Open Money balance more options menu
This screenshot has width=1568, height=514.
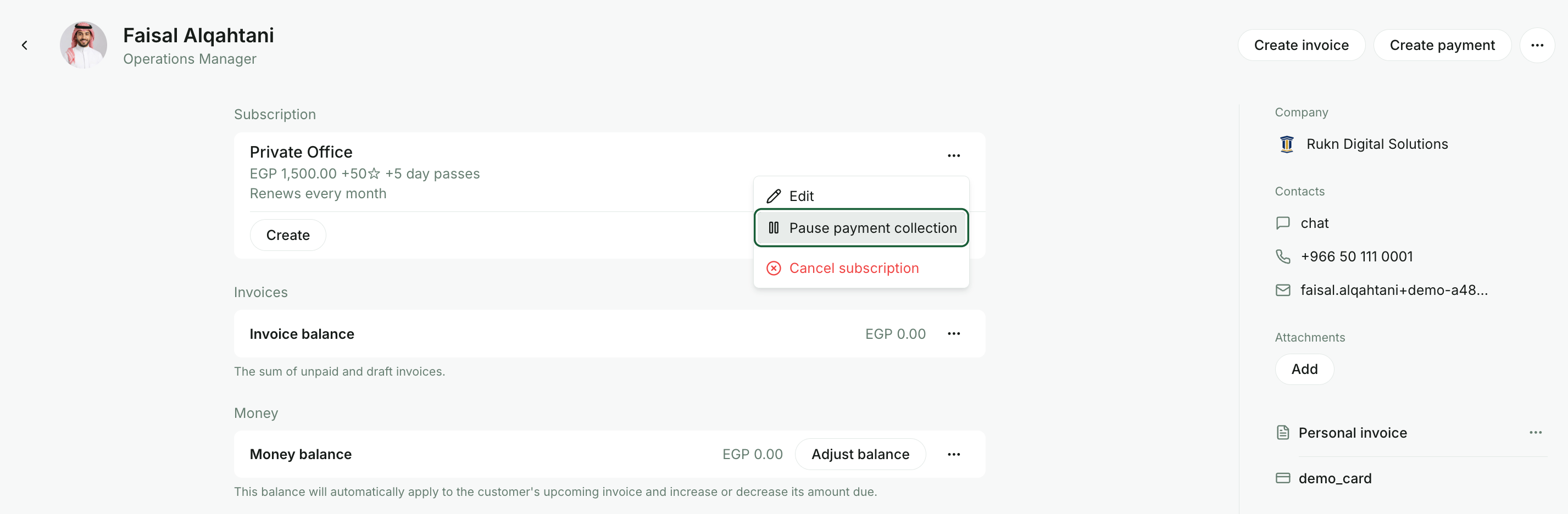point(953,454)
